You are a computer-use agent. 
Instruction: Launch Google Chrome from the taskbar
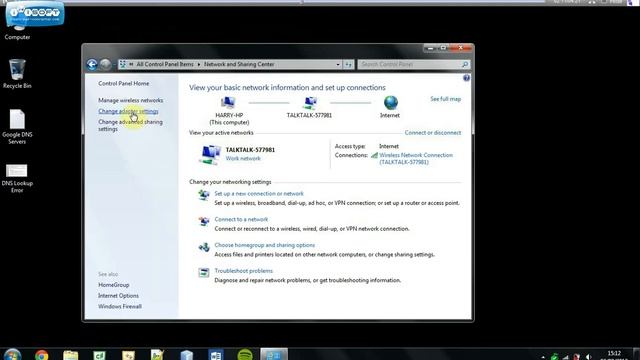click(41, 355)
